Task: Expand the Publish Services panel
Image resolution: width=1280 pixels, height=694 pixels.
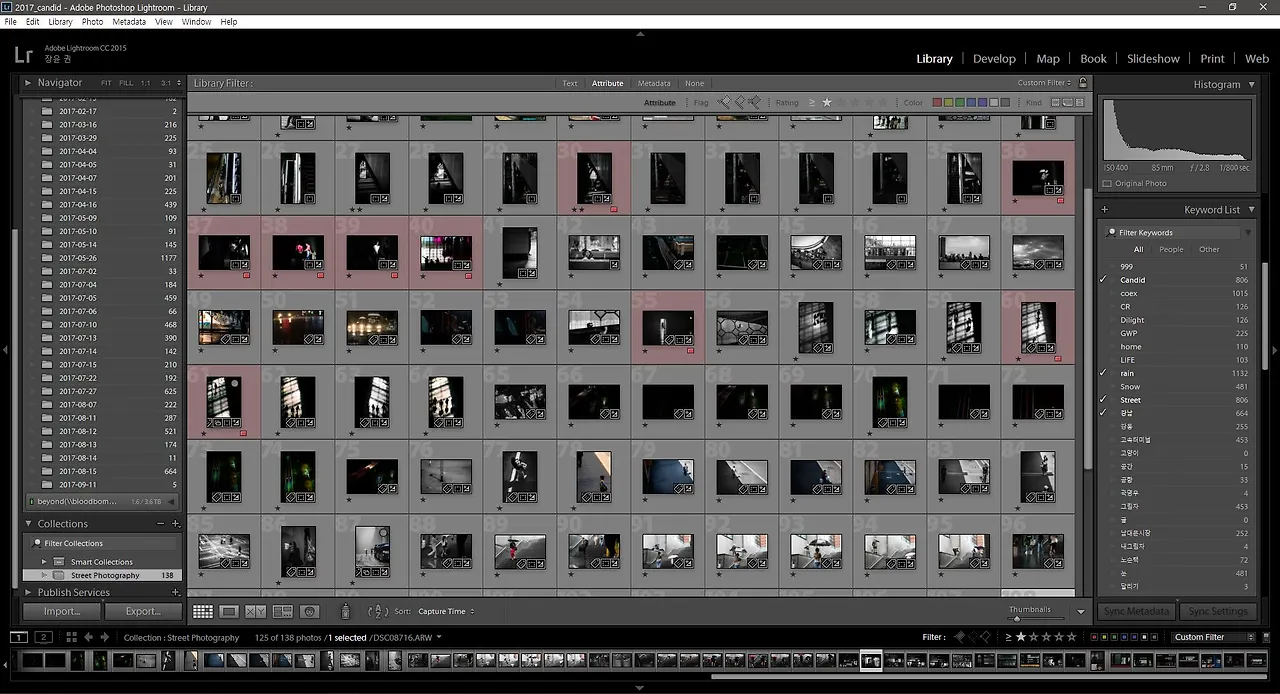Action: [28, 592]
